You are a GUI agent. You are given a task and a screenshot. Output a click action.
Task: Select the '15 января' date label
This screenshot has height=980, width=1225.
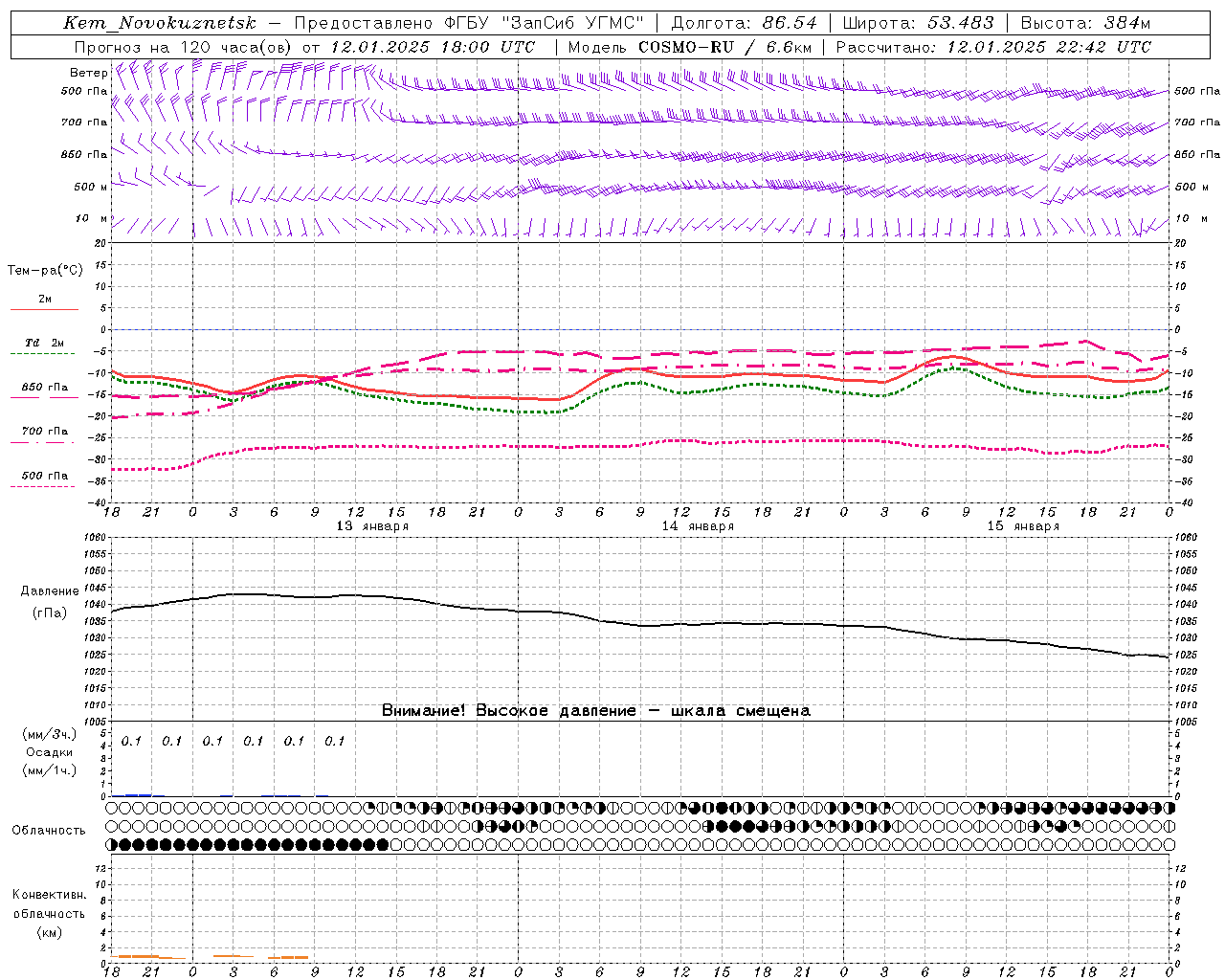[1023, 526]
